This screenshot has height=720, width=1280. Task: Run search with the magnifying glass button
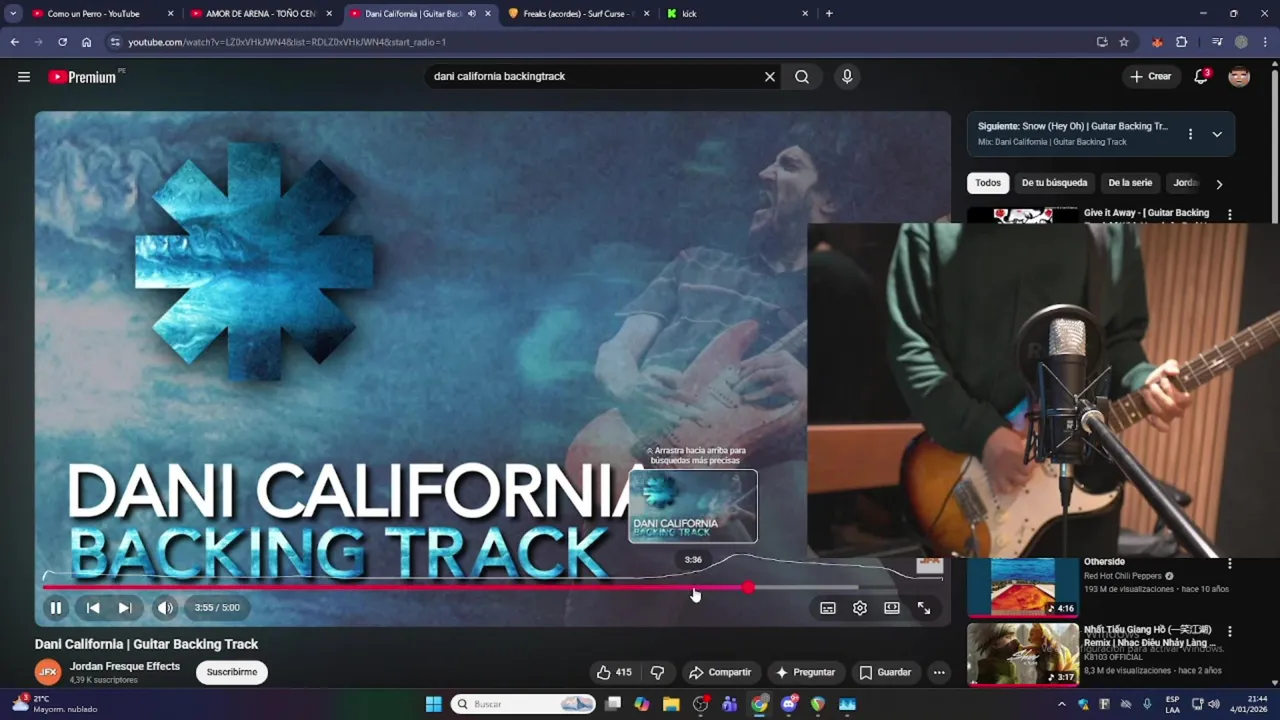[x=802, y=77]
